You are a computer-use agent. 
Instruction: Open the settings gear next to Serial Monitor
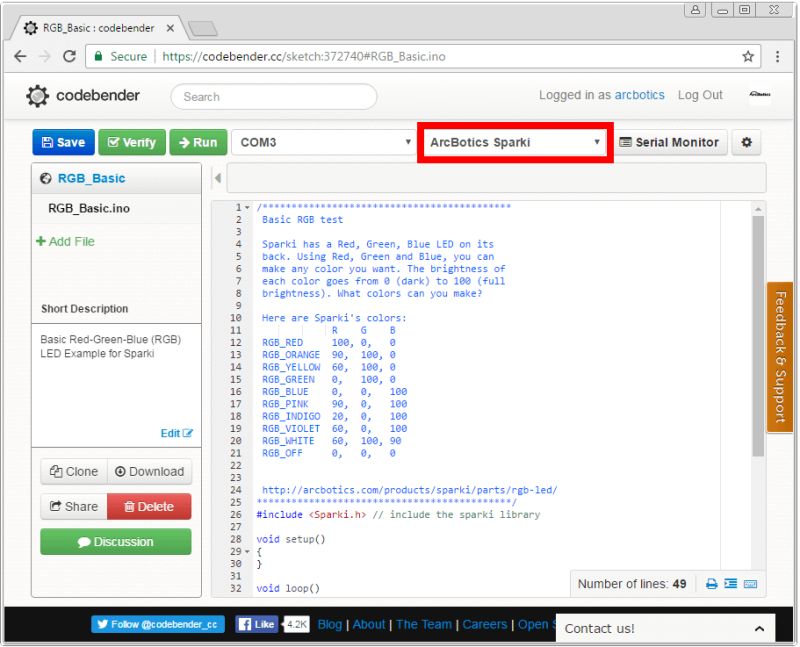click(x=746, y=142)
